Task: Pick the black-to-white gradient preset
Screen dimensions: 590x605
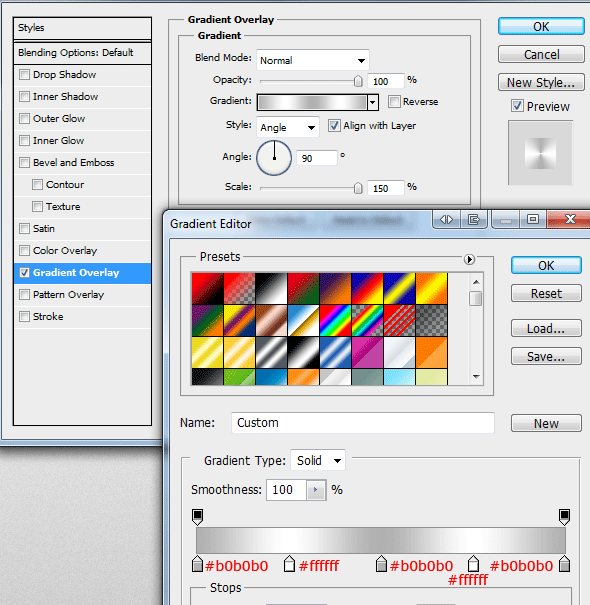Action: point(271,289)
